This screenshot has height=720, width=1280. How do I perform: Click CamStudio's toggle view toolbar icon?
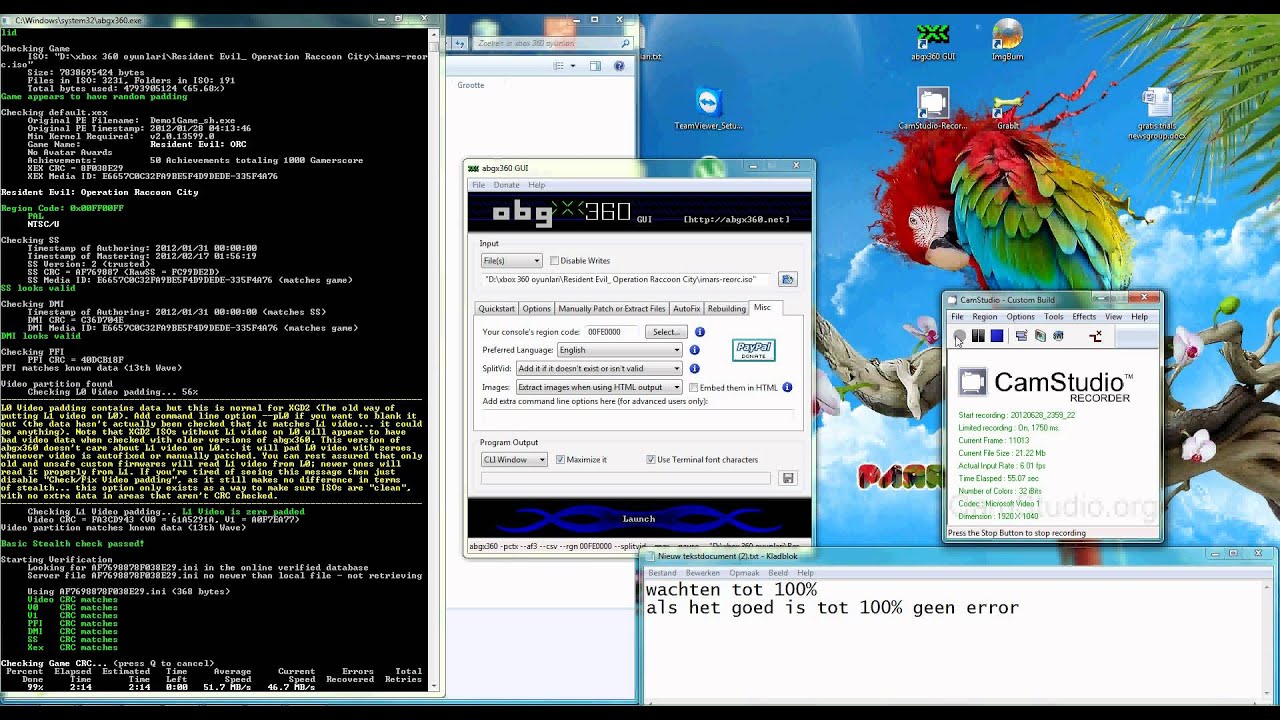(1021, 336)
